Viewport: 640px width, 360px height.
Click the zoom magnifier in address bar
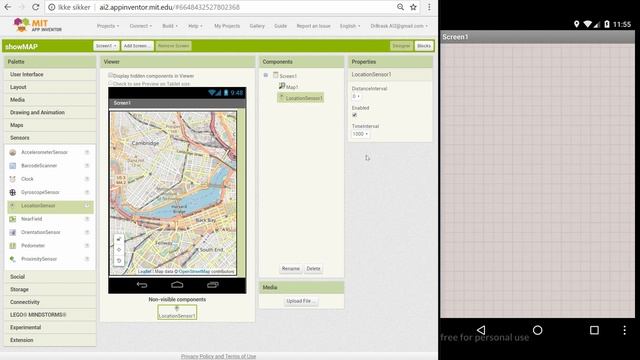tap(400, 7)
